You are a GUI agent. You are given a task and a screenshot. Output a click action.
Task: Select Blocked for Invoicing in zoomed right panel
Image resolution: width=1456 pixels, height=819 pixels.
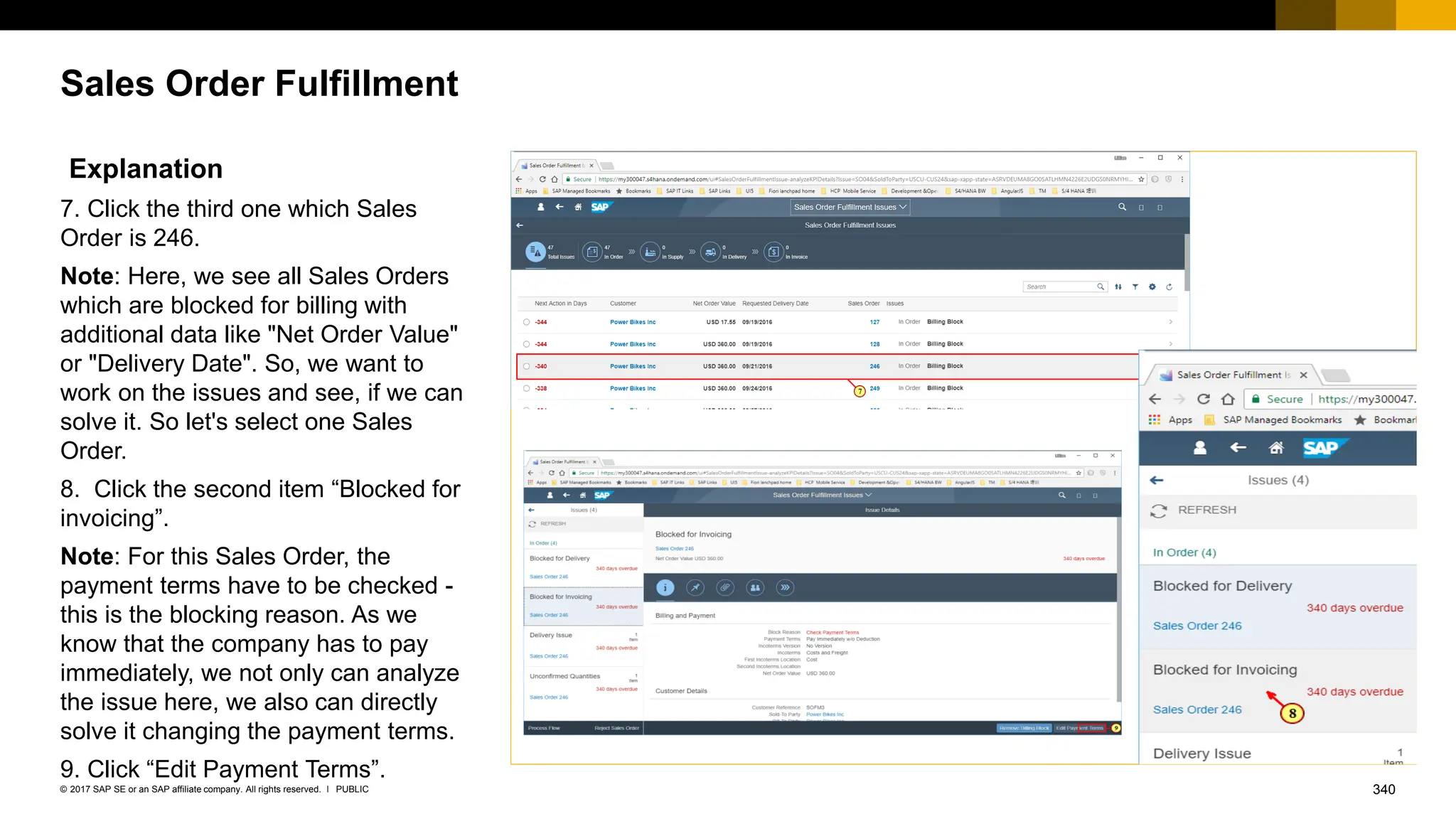coord(1278,690)
